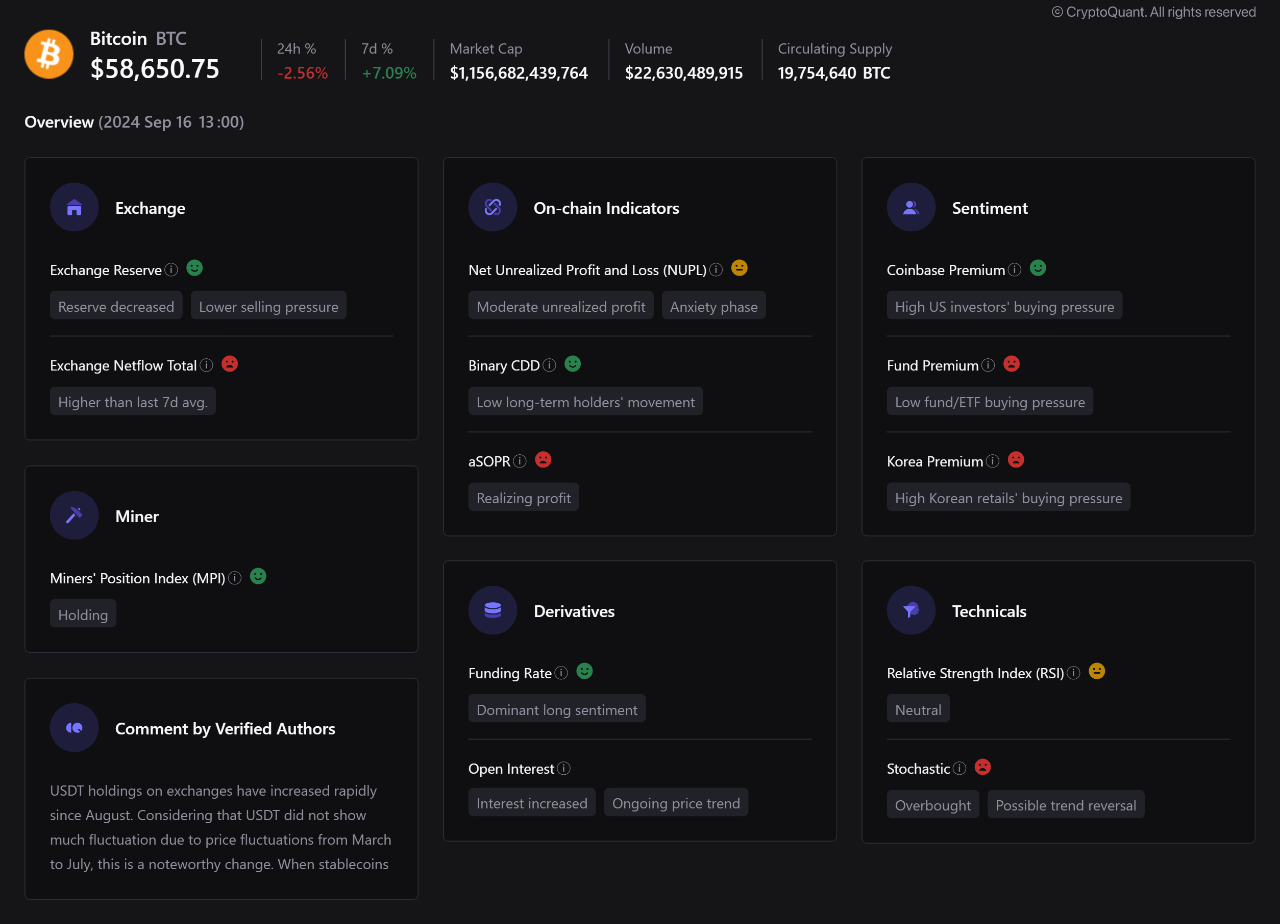
Task: Click the red sad face next to Korea Premium
Action: coord(1016,460)
